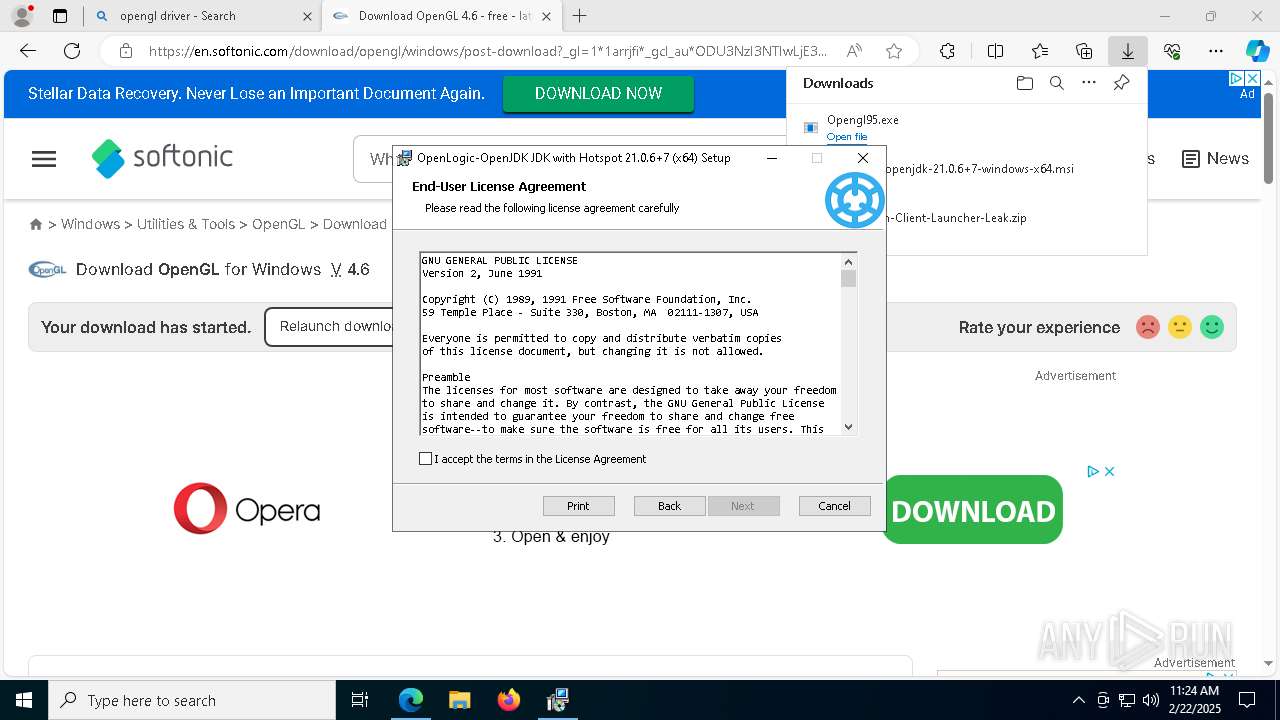Viewport: 1280px width, 720px height.
Task: Open the notification center icon
Action: click(1247, 700)
